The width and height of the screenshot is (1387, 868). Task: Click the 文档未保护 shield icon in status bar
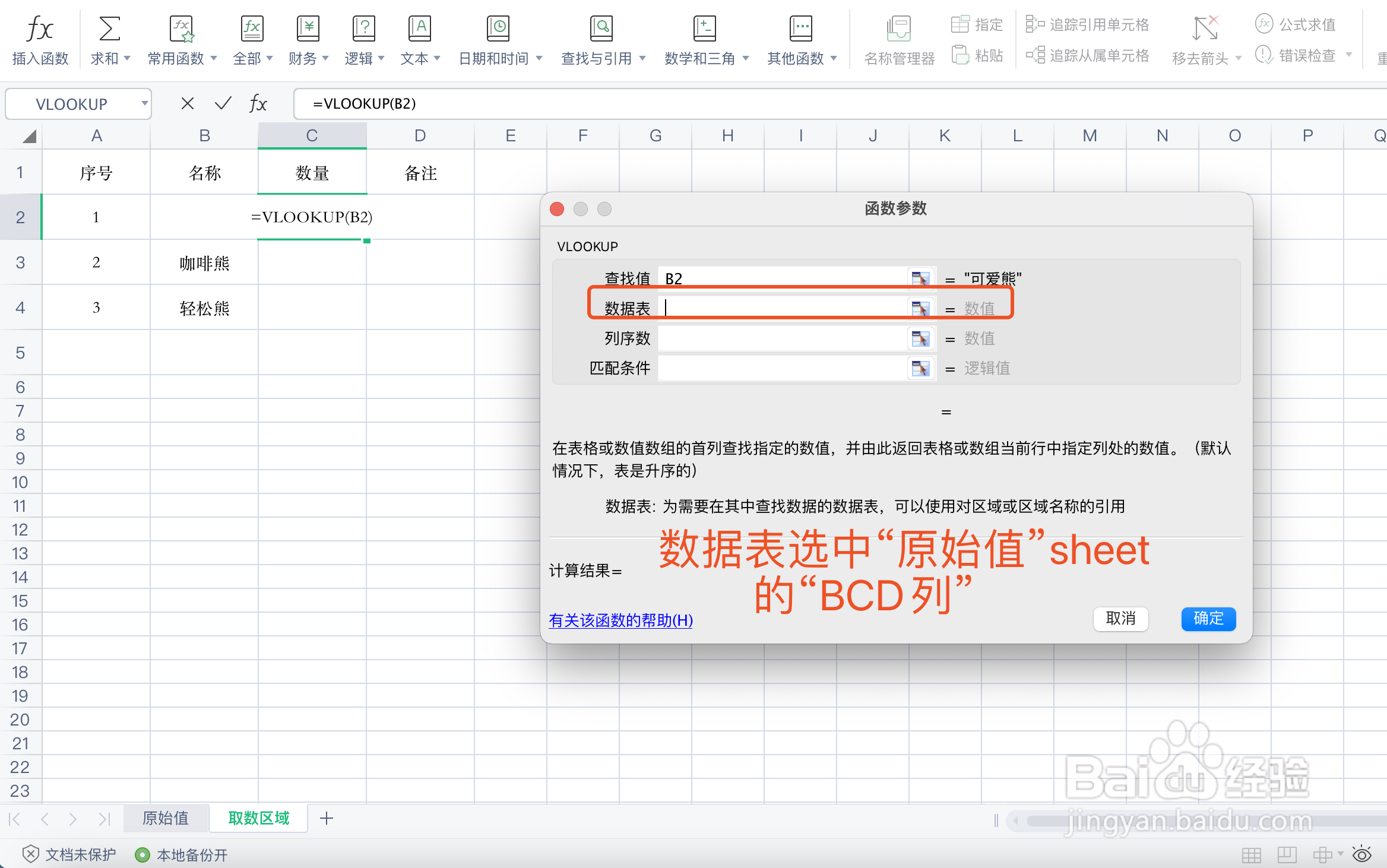pos(30,854)
